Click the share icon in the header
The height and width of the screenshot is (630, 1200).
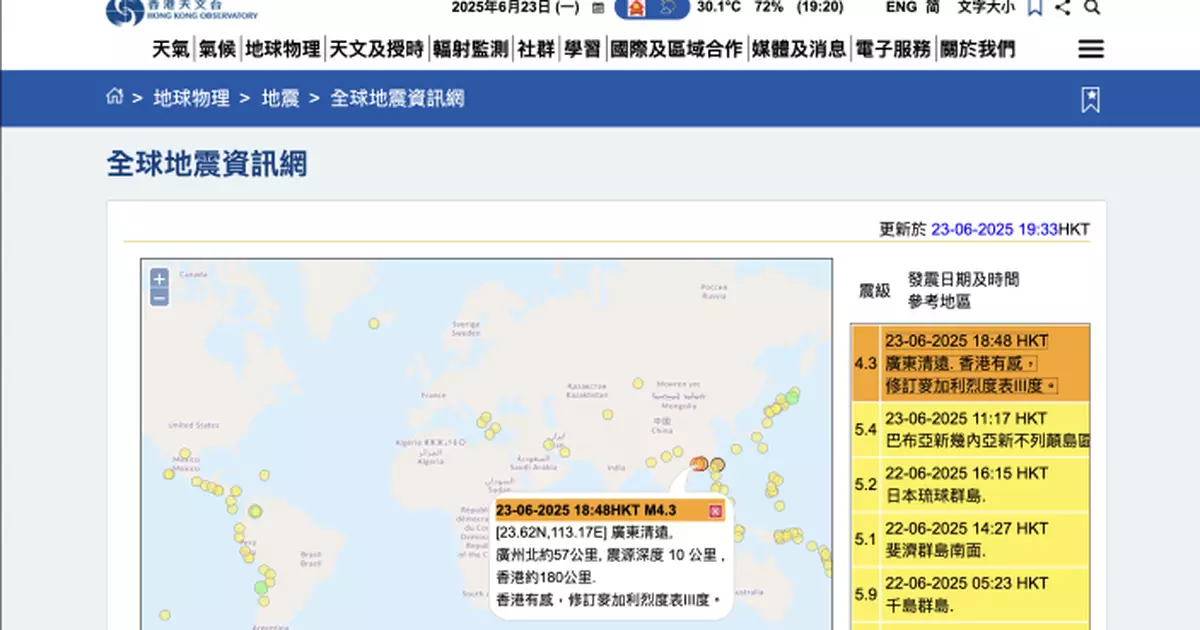pos(1062,8)
